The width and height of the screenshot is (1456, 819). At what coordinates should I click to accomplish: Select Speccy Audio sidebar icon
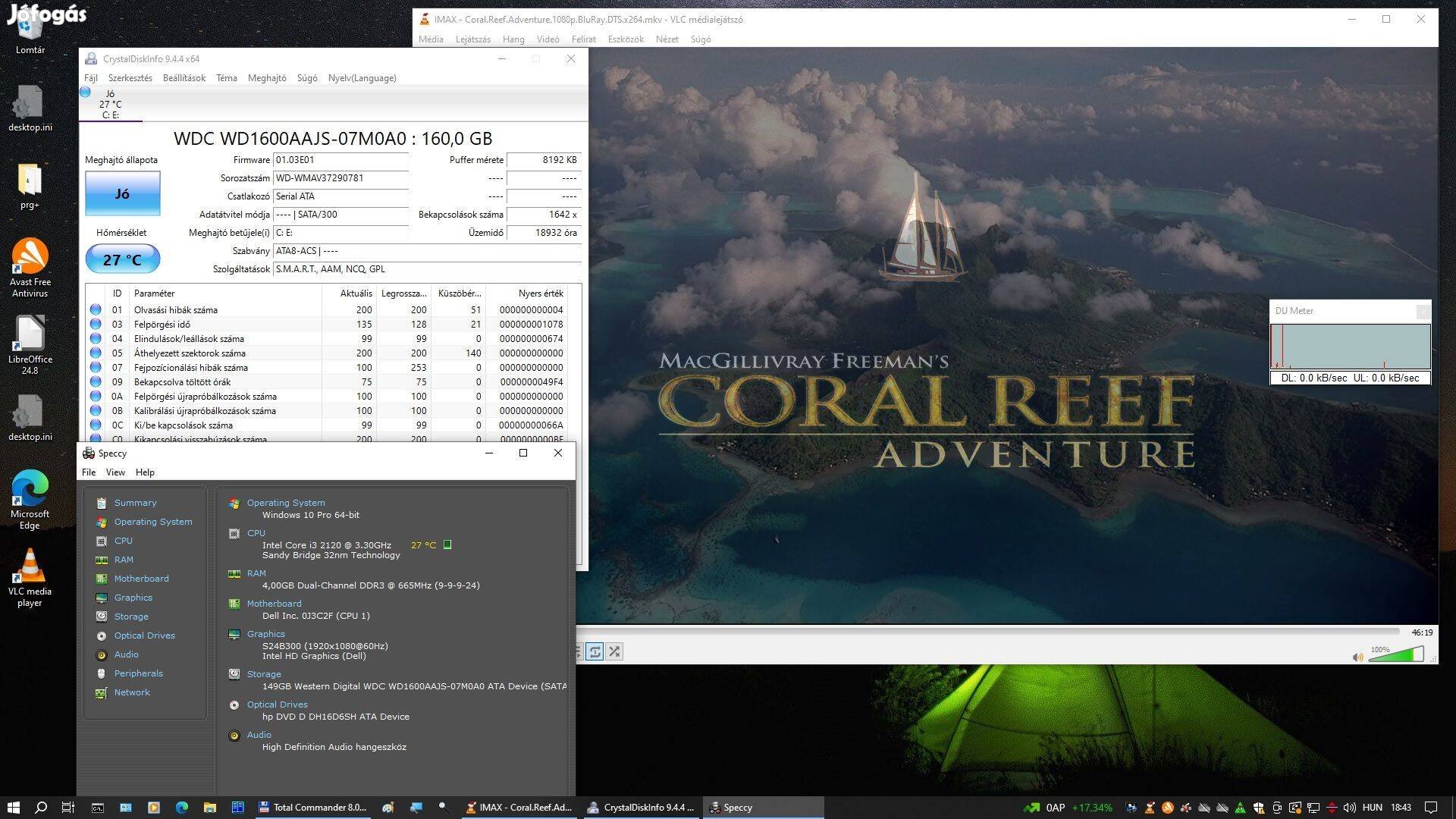click(102, 654)
